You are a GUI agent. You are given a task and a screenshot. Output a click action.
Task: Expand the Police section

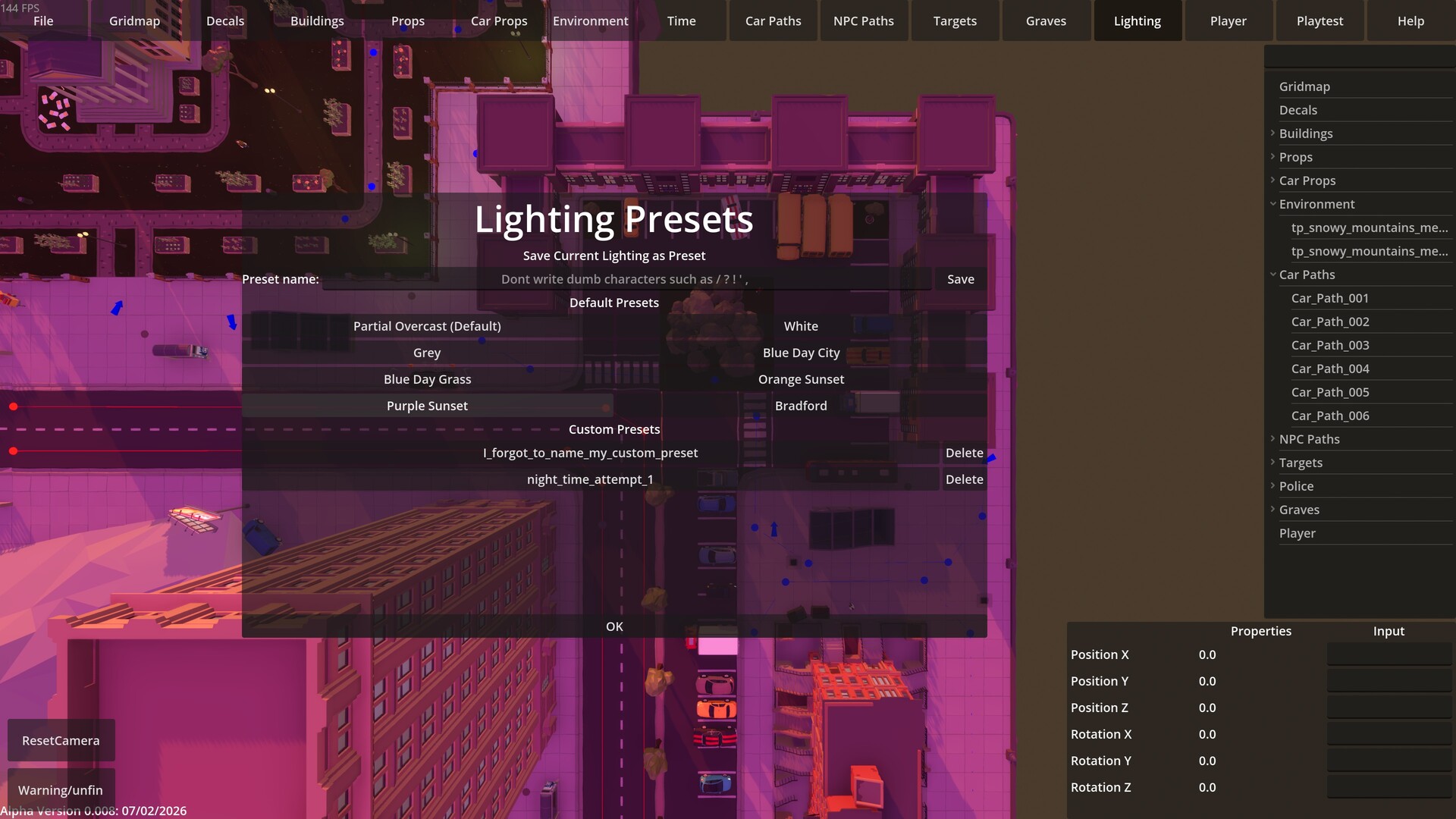[x=1272, y=486]
